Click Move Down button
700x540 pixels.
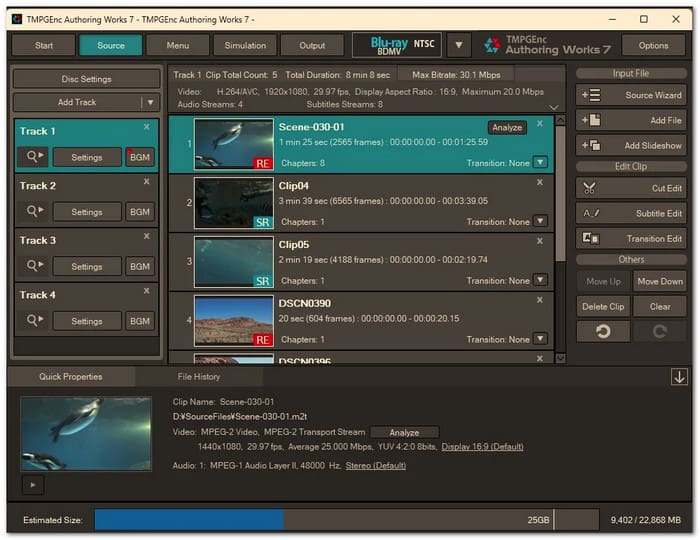659,281
